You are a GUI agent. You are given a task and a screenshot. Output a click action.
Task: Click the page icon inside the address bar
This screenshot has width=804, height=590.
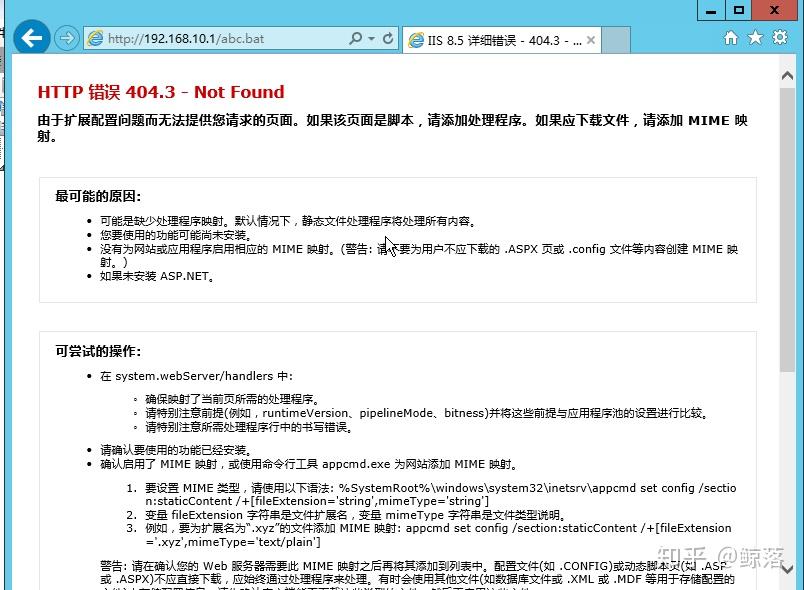94,39
